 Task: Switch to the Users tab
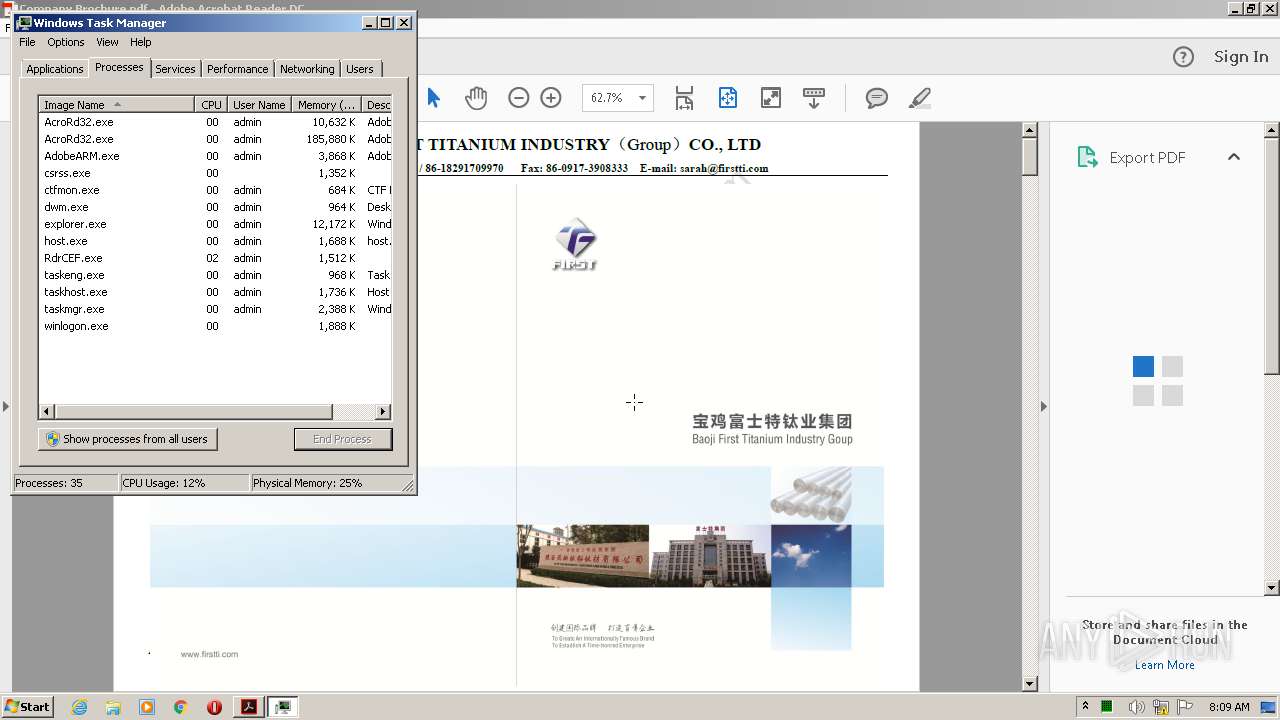point(360,69)
